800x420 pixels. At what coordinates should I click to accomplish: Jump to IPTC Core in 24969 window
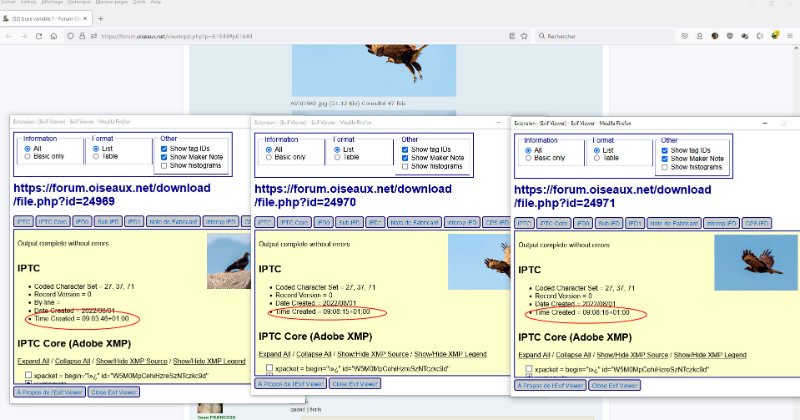pyautogui.click(x=53, y=221)
